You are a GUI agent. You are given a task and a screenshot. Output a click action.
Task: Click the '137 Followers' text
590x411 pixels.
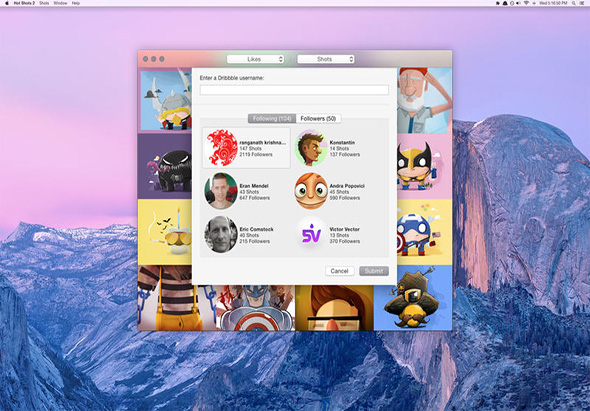345,155
